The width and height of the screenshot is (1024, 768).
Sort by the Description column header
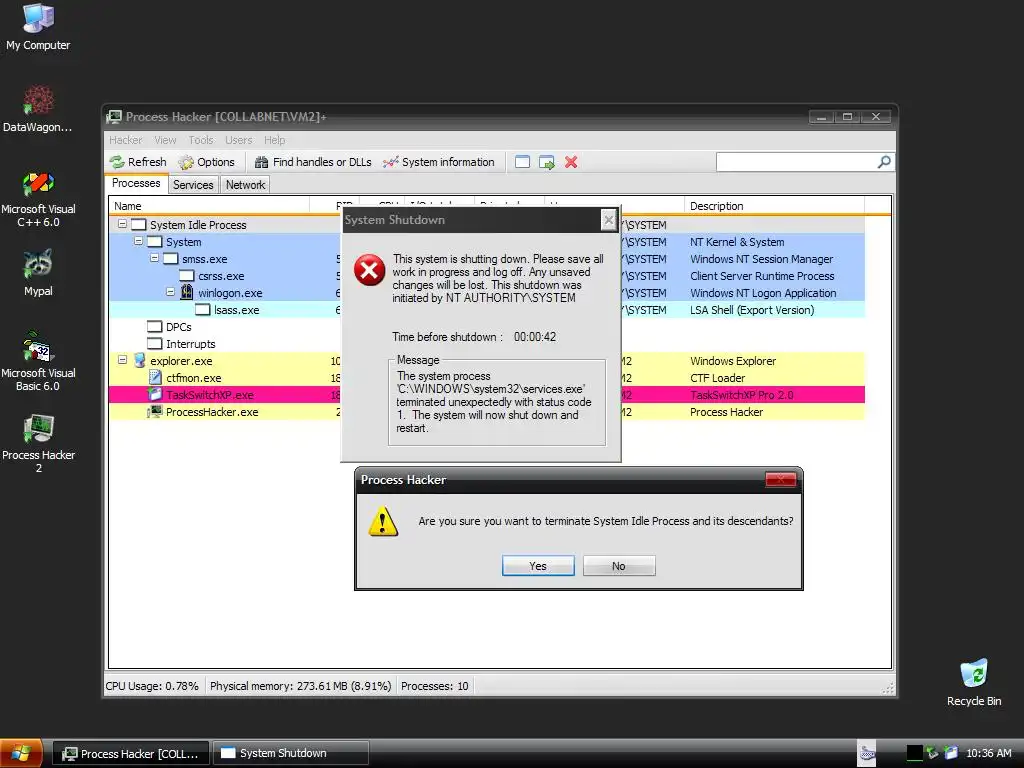coord(775,206)
